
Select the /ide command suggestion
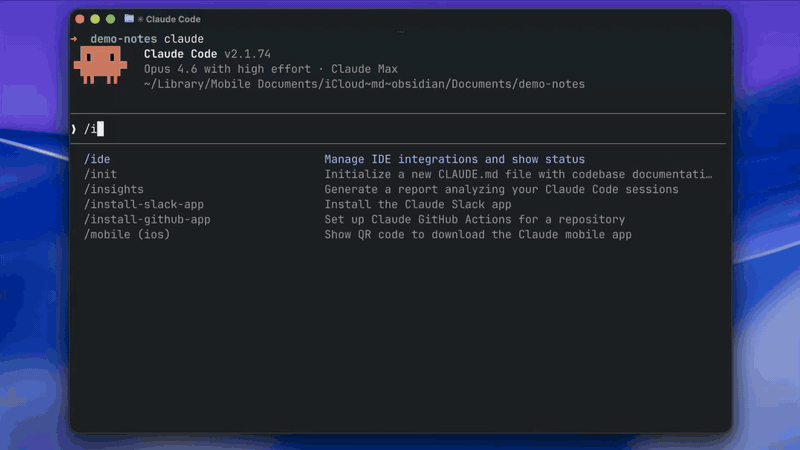click(x=97, y=160)
